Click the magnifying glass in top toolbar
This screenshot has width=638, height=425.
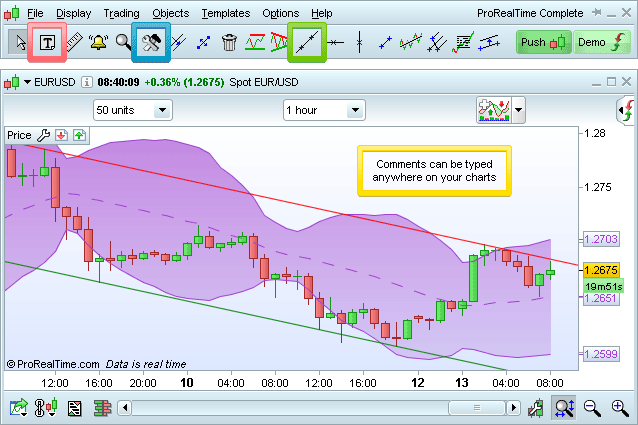tap(123, 42)
